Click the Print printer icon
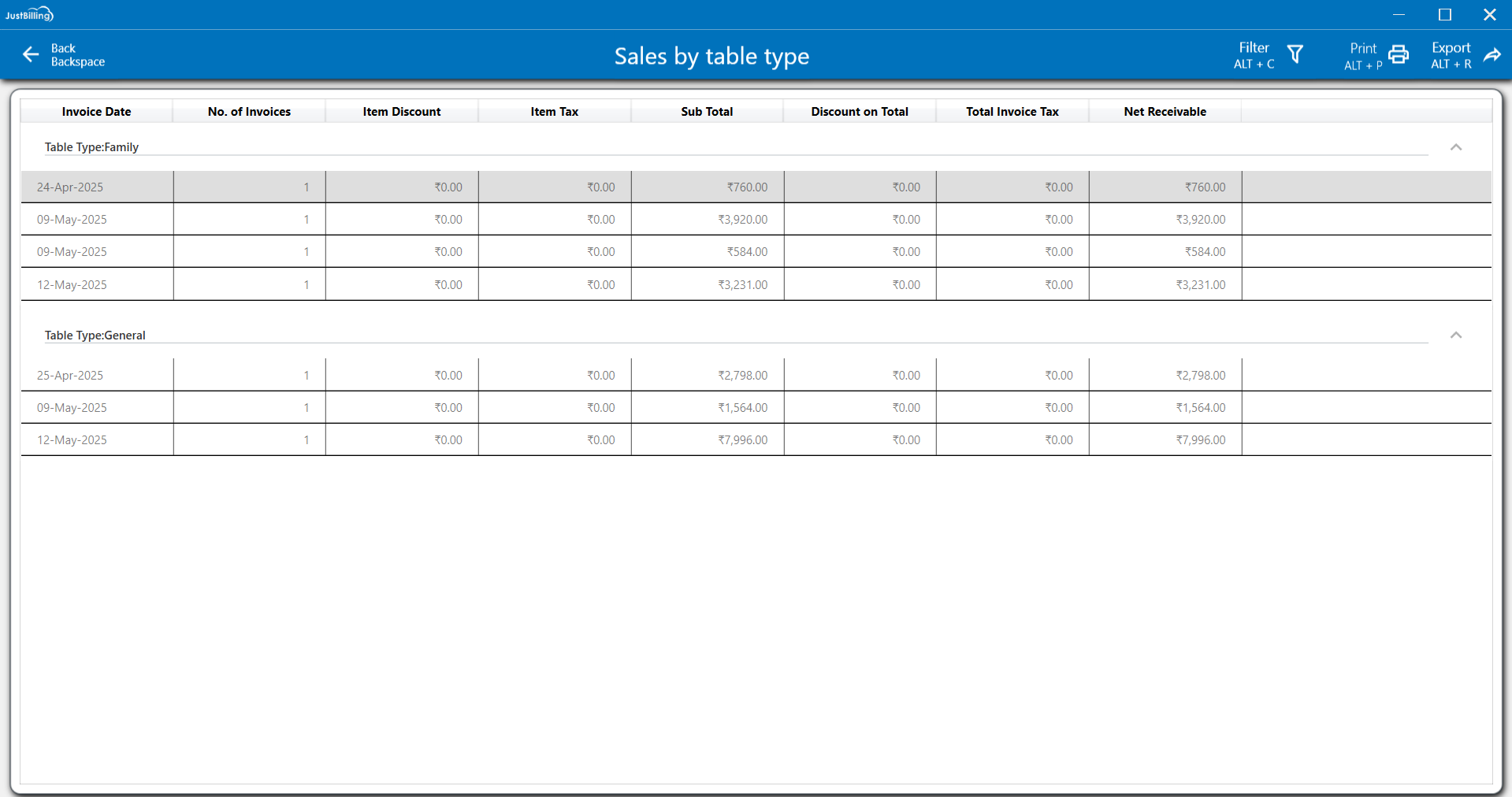The image size is (1512, 797). [x=1399, y=54]
